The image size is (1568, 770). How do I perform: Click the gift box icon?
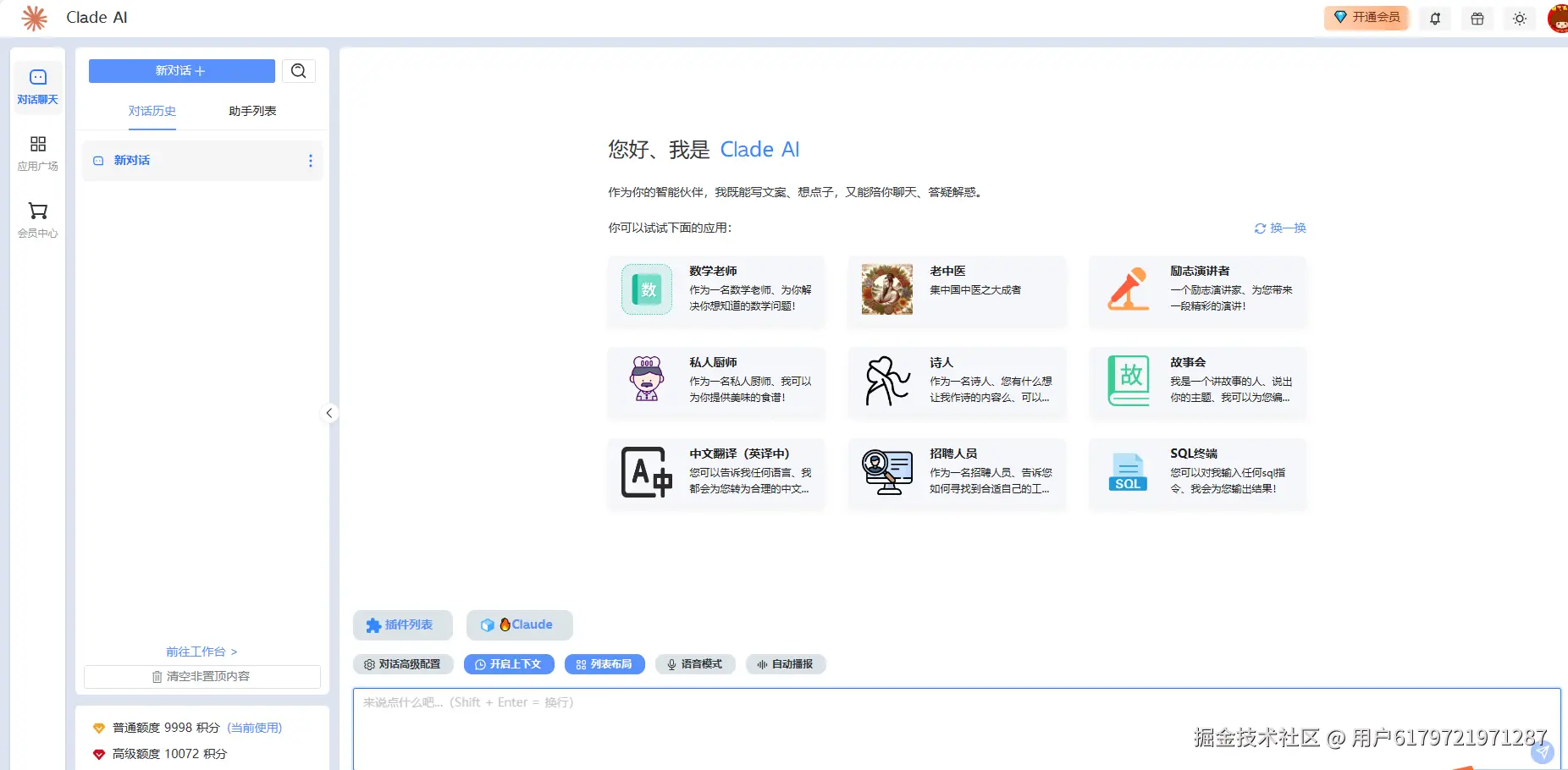pos(1477,19)
